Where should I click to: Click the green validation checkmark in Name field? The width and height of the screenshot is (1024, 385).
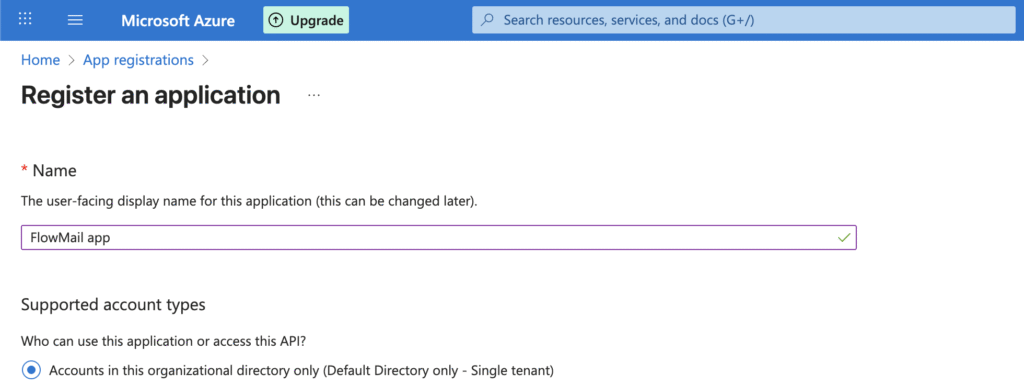tap(844, 238)
